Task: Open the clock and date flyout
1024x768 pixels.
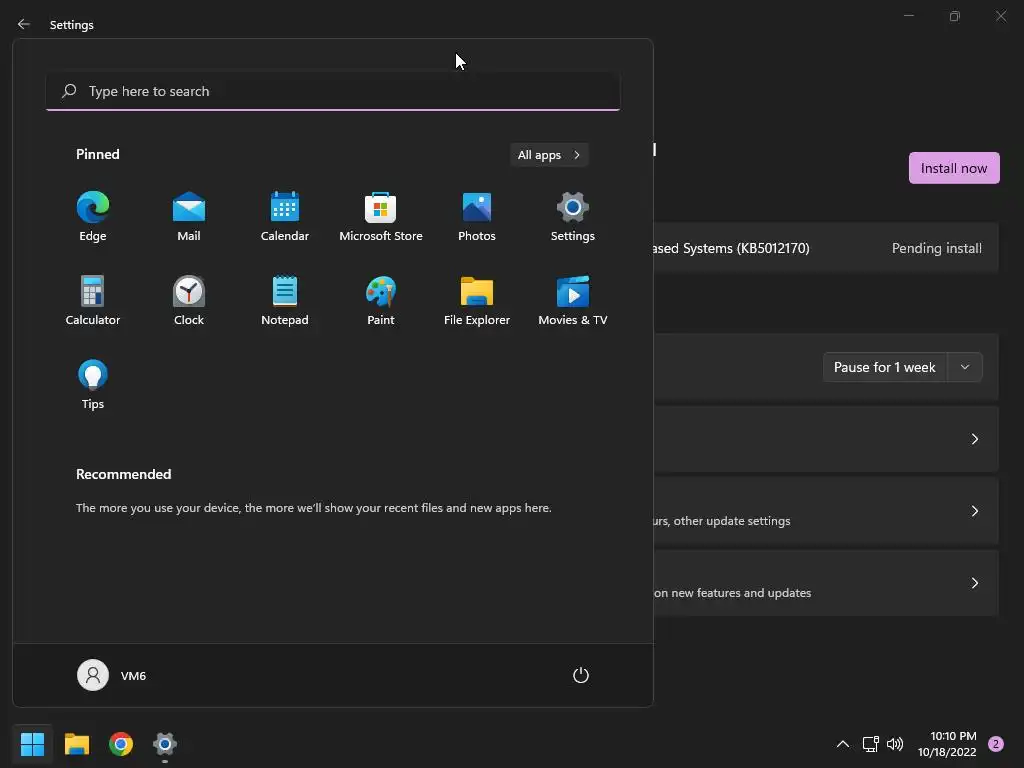Action: (x=947, y=744)
